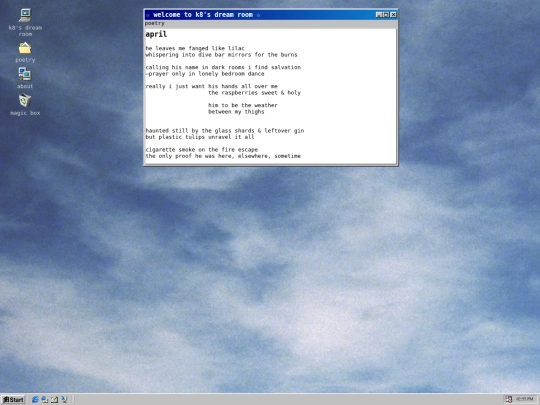This screenshot has width=540, height=405.
Task: Click the taskbar clock showing the time
Action: (x=525, y=399)
